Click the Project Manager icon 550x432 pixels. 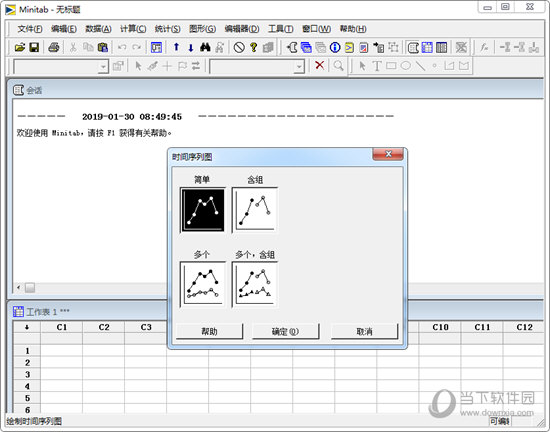click(442, 47)
